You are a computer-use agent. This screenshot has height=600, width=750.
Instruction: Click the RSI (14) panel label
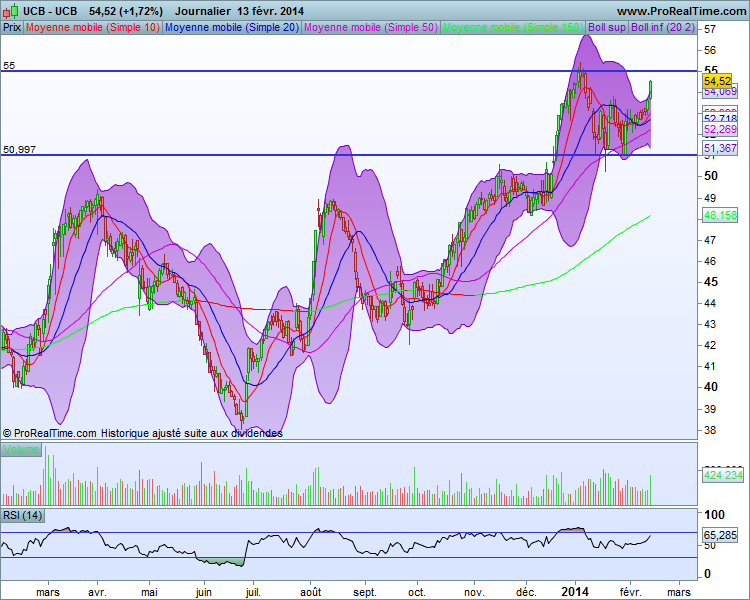point(22,515)
